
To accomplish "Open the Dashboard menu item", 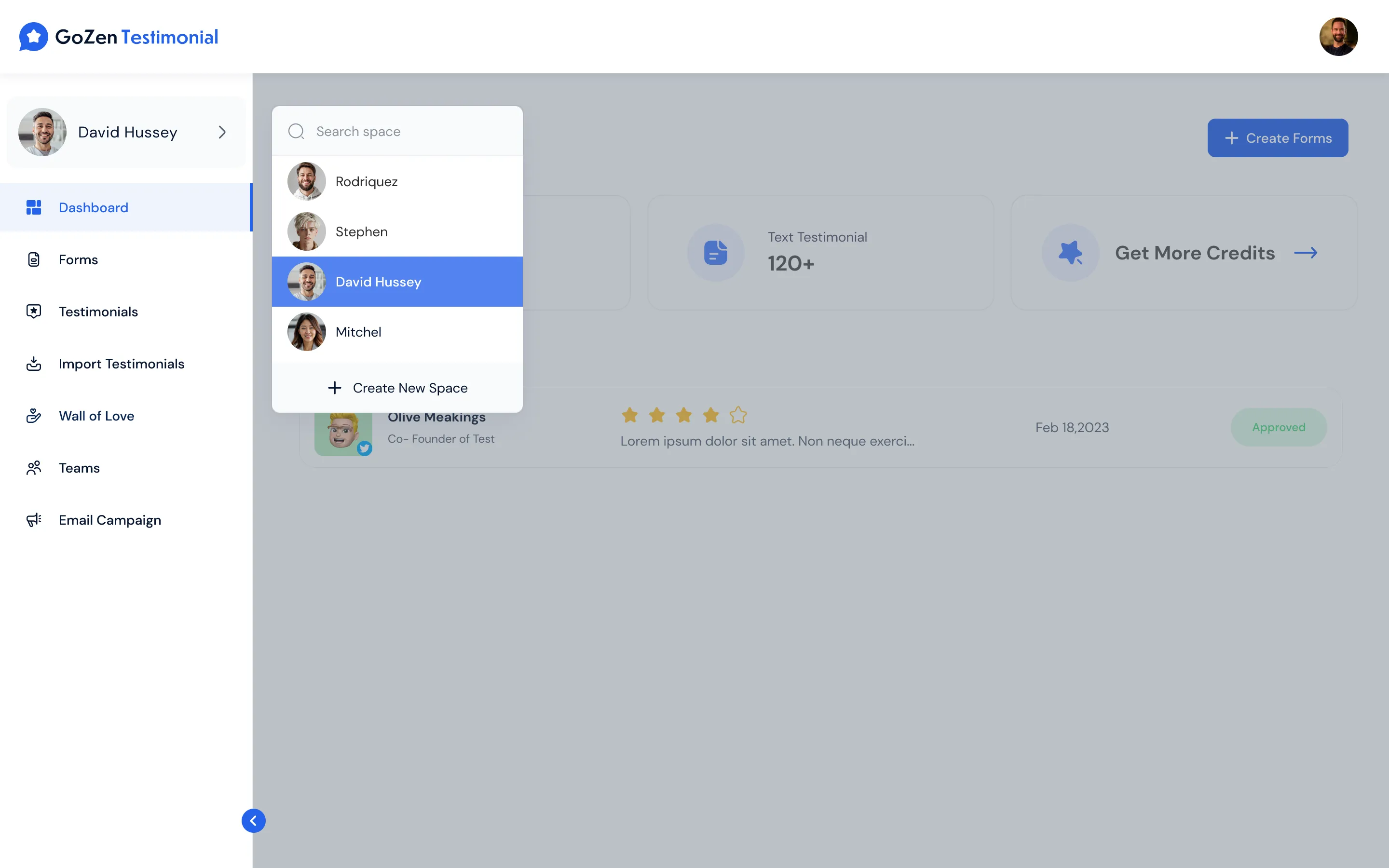I will pyautogui.click(x=126, y=207).
